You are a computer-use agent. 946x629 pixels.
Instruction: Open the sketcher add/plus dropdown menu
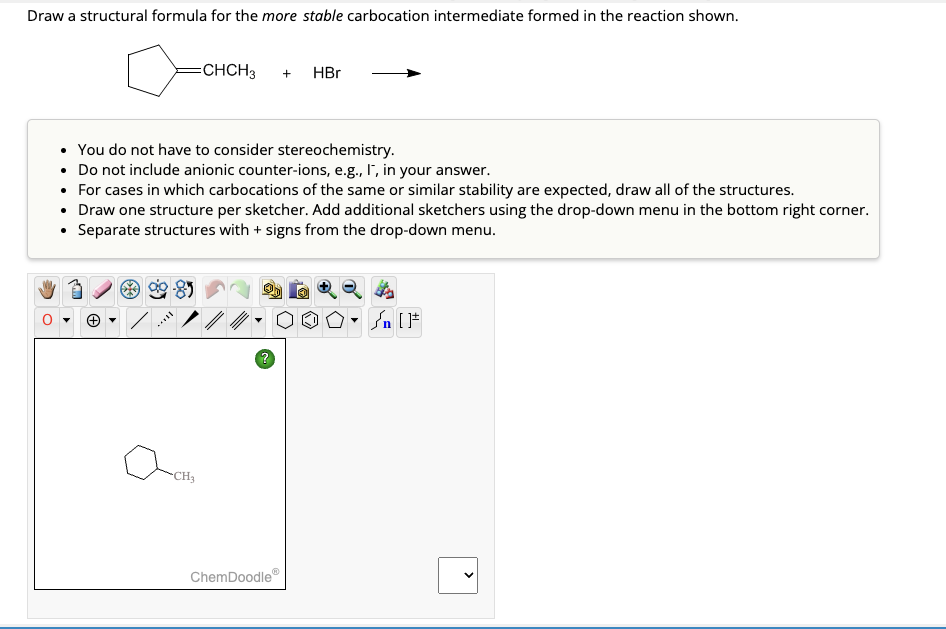458,575
